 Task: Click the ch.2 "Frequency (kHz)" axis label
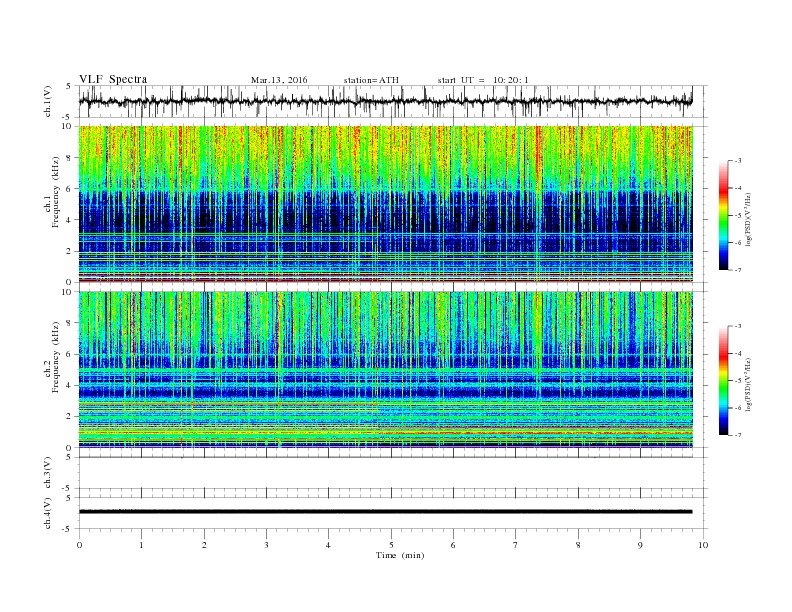(x=56, y=357)
